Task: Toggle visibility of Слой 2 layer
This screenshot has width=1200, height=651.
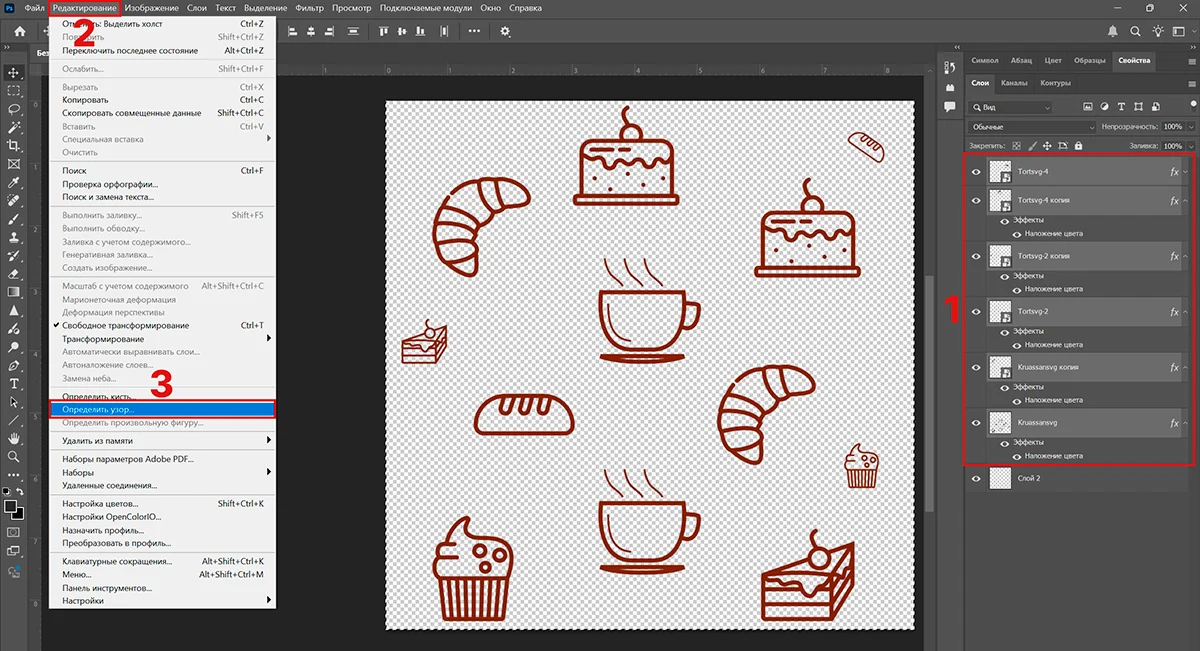Action: coord(976,479)
